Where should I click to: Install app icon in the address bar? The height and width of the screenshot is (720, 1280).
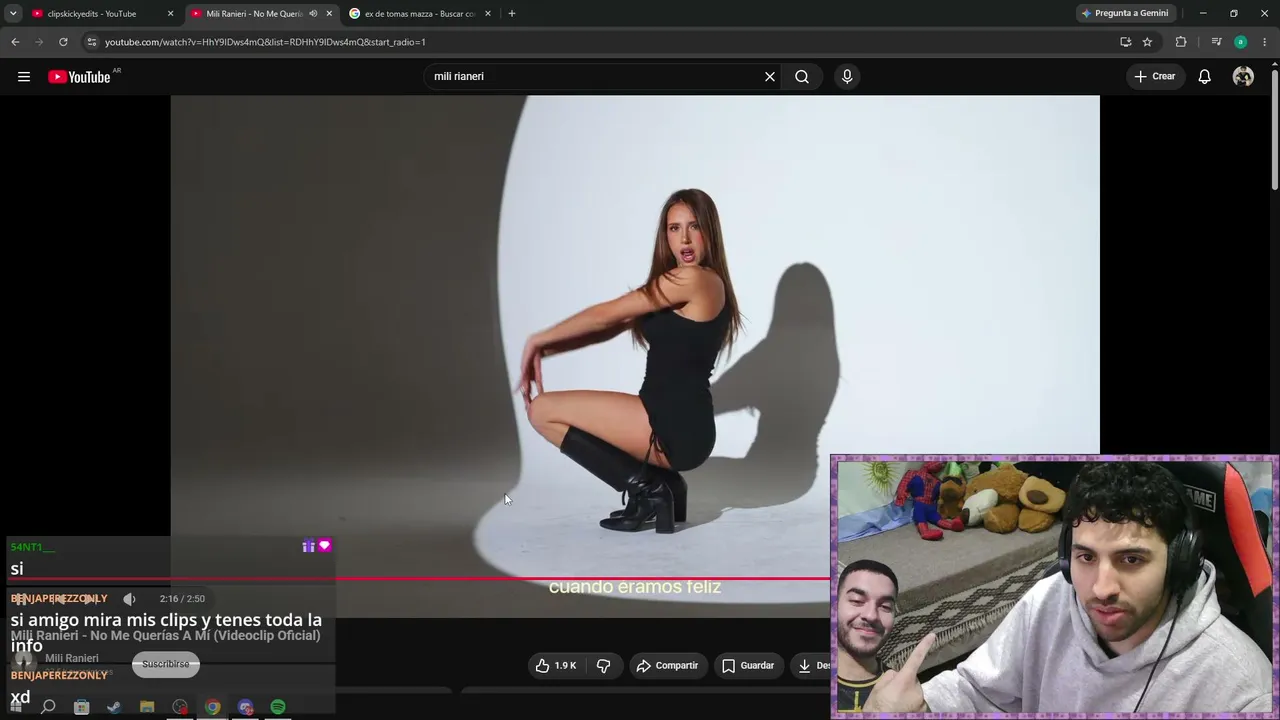point(1125,42)
